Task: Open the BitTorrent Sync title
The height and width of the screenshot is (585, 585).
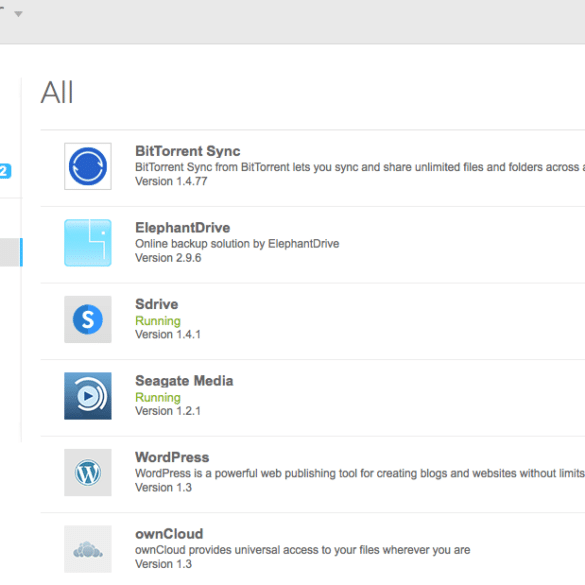Action: click(x=188, y=151)
